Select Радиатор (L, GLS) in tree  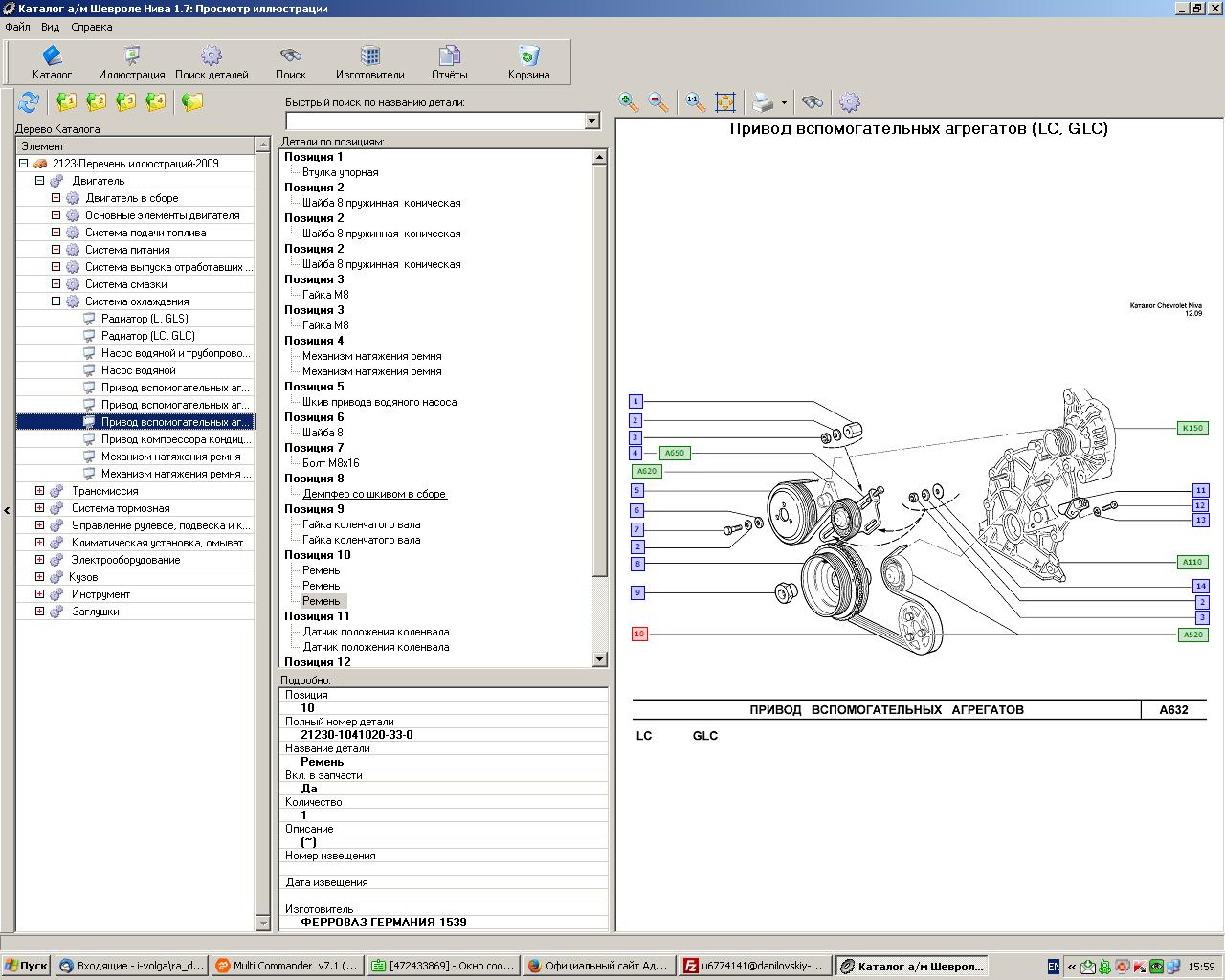pos(145,319)
